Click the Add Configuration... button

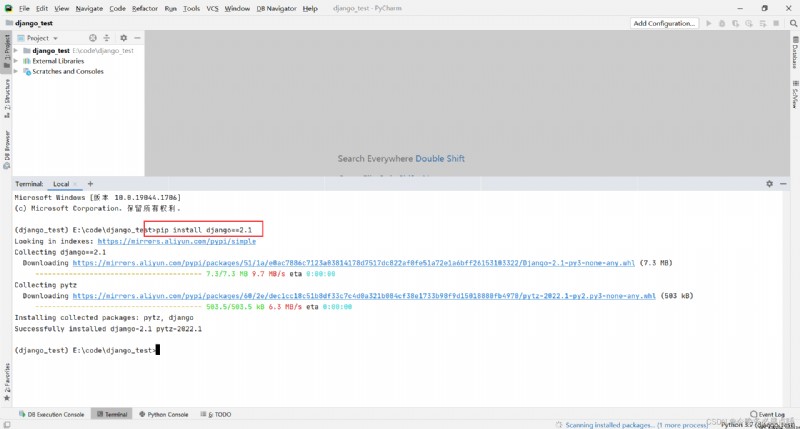point(664,23)
